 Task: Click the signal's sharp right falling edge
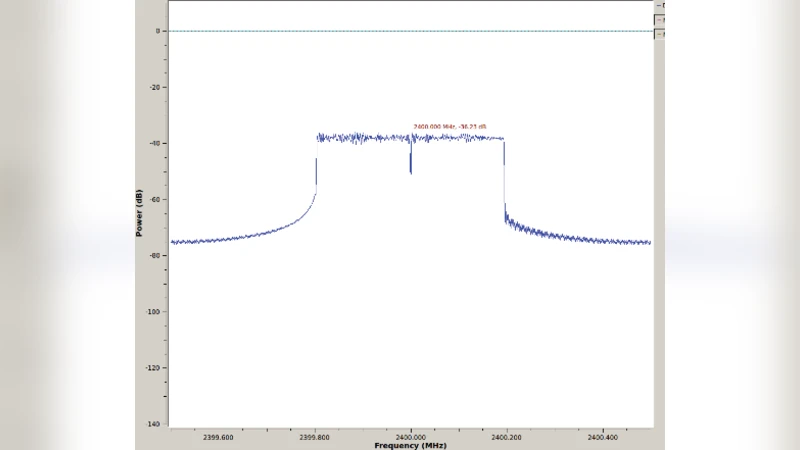(504, 175)
